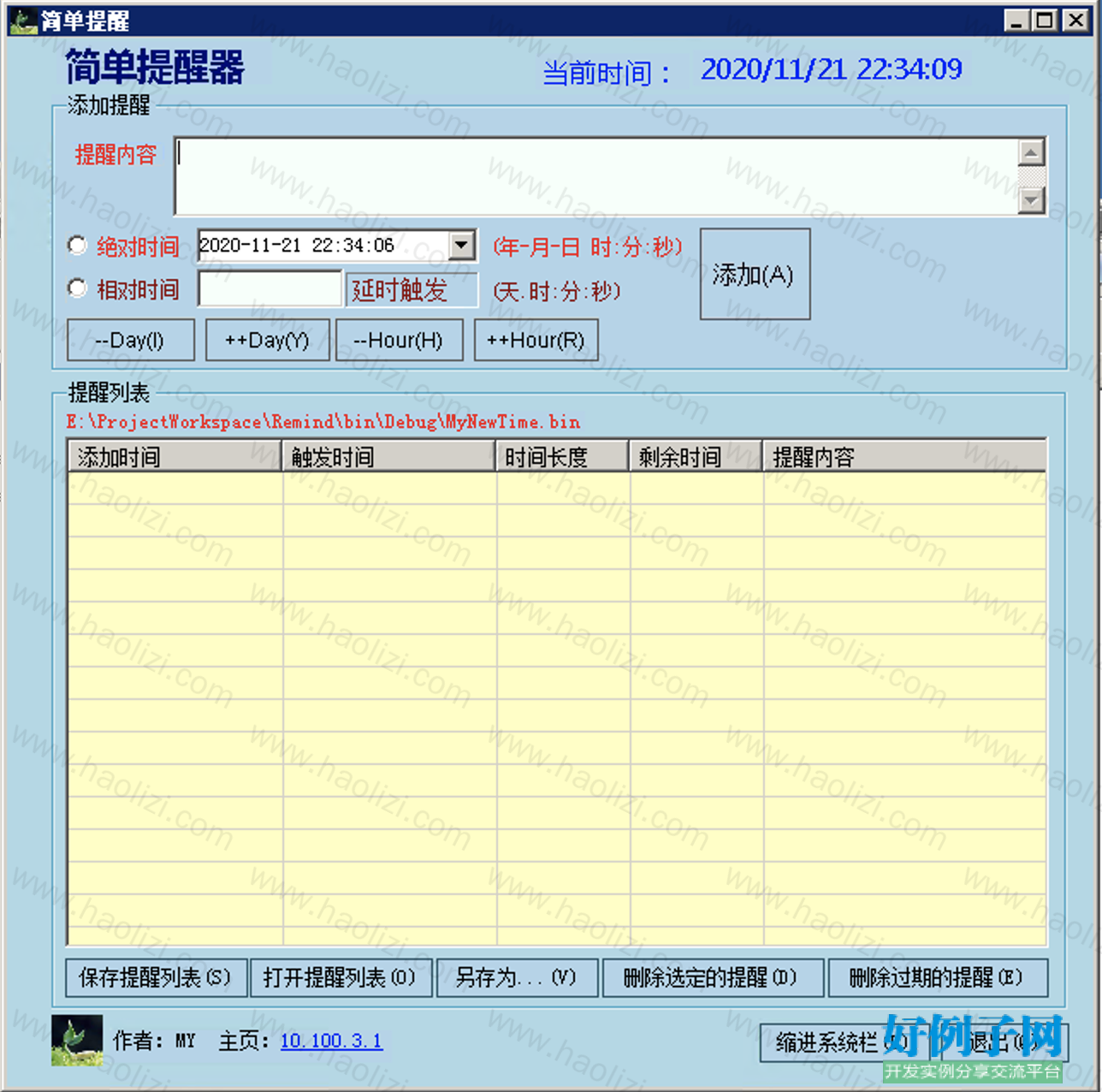Click 保存提醒列表(S) button

[156, 977]
